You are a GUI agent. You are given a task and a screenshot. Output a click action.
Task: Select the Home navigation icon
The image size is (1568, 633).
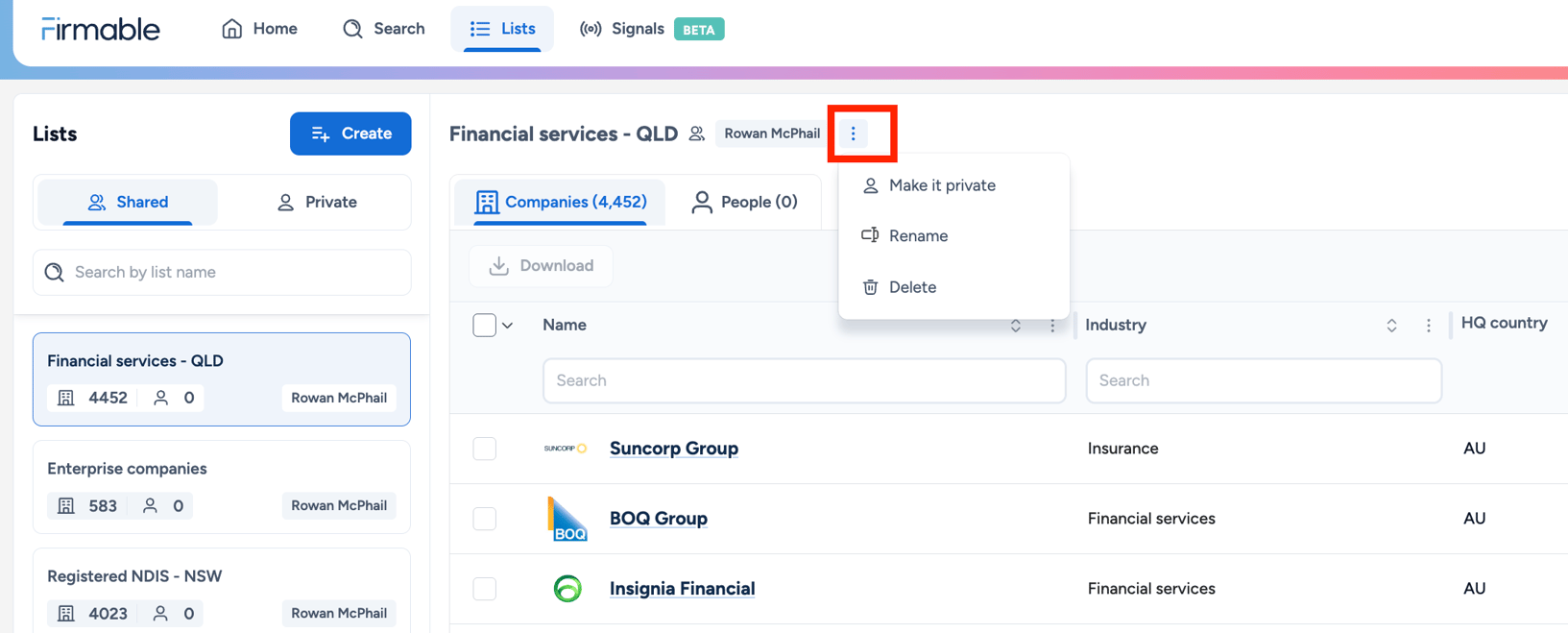click(x=230, y=28)
